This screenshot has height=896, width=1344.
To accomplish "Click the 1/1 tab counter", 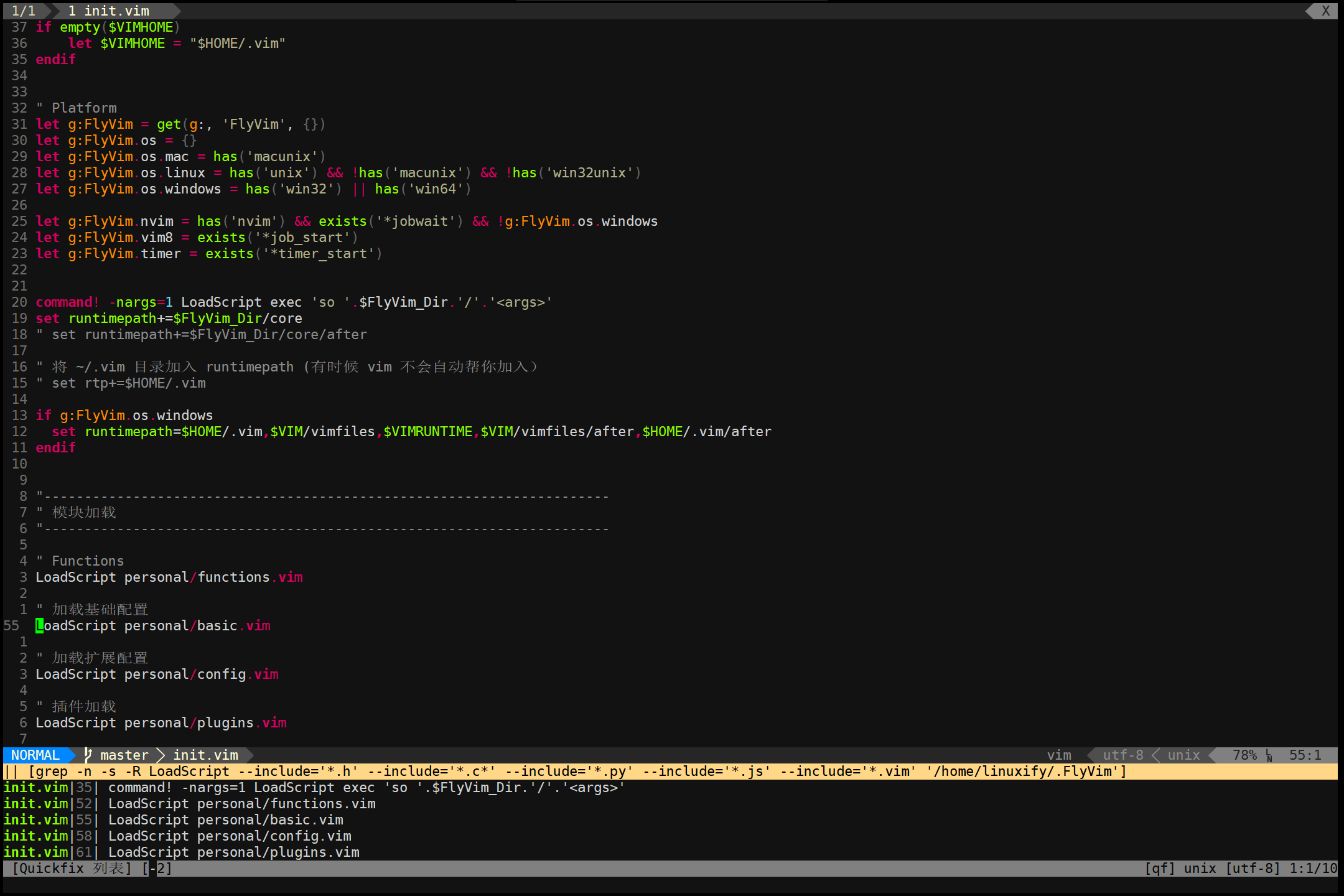I will (x=24, y=11).
